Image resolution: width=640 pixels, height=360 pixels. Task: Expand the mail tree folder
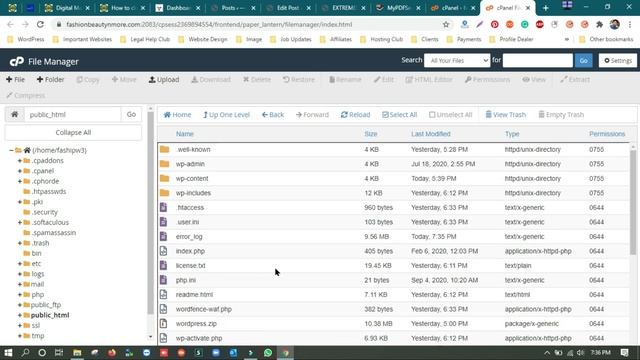20,284
